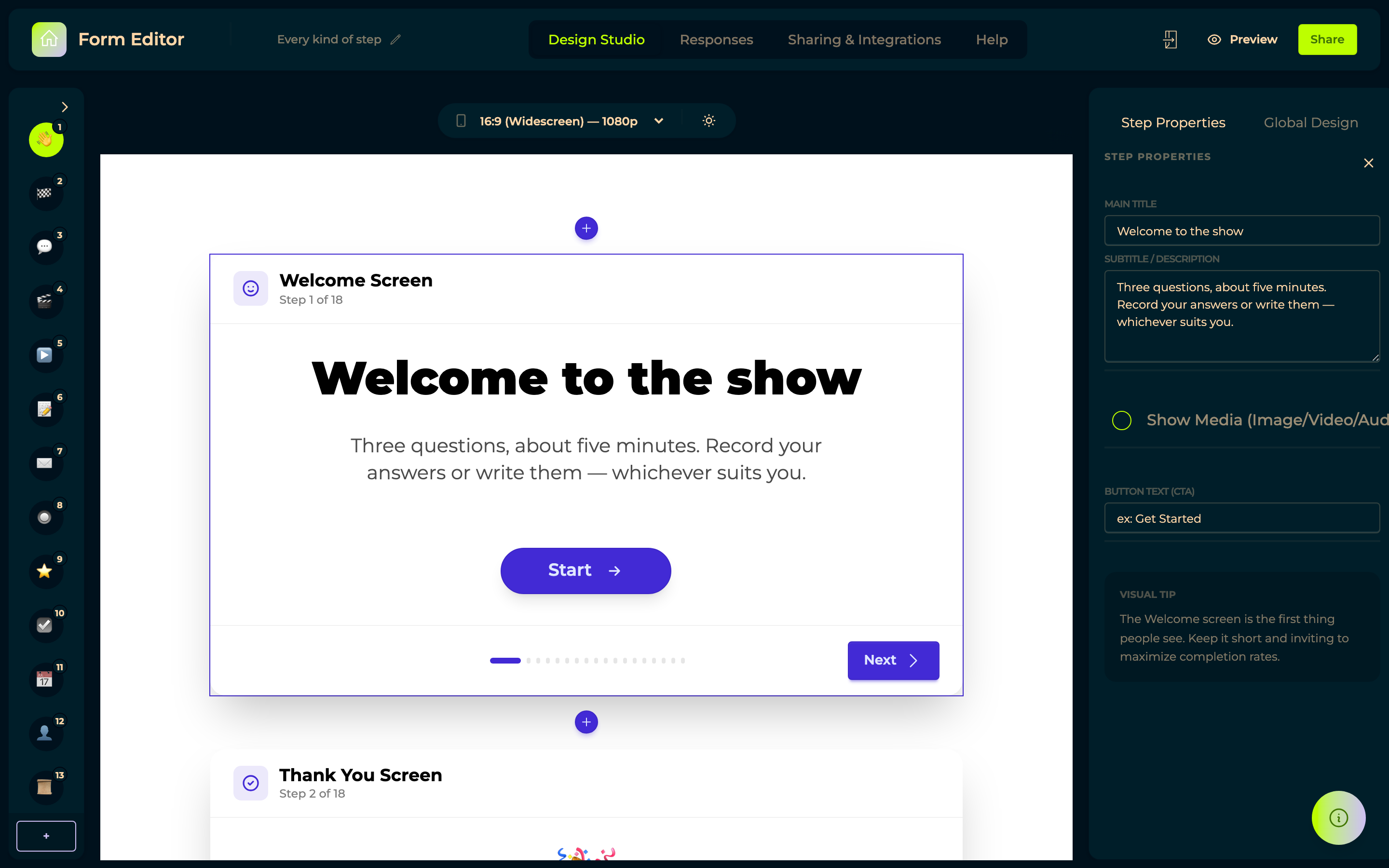Select step 3 speech bubble icon
The image size is (1389, 868).
point(46,247)
